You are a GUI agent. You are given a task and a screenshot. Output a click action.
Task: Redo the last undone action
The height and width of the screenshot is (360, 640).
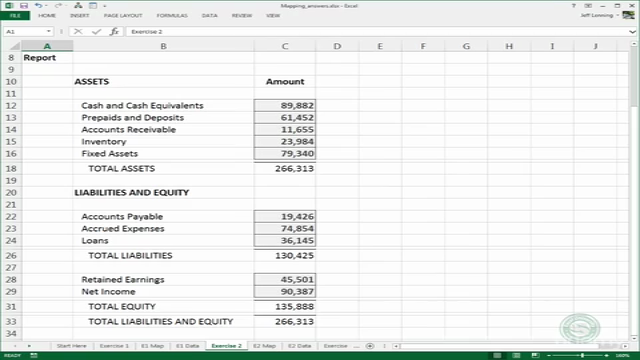pyautogui.click(x=58, y=6)
